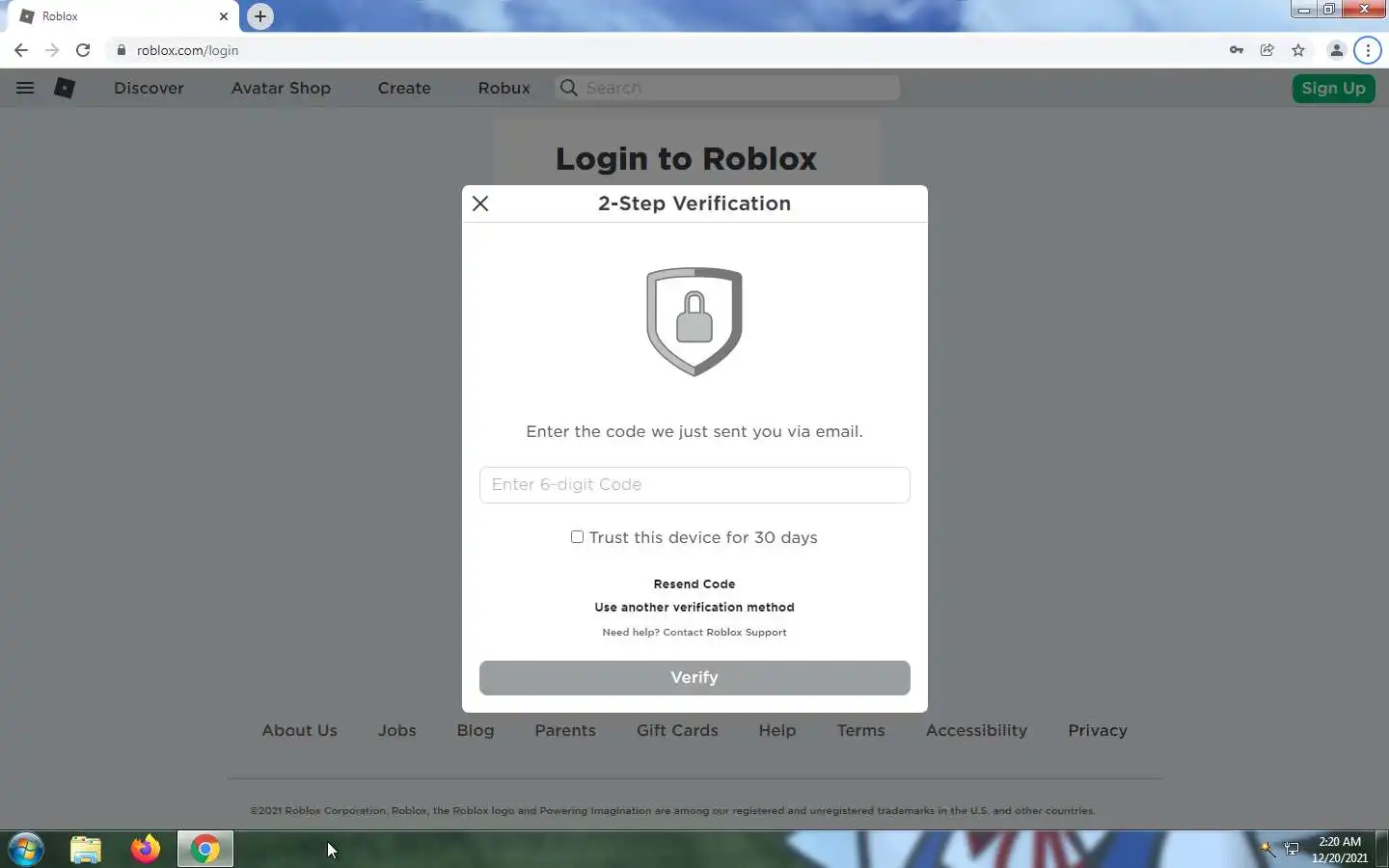Screen dimensions: 1389x868
Task: Click the address bar URL
Action: 187,50
